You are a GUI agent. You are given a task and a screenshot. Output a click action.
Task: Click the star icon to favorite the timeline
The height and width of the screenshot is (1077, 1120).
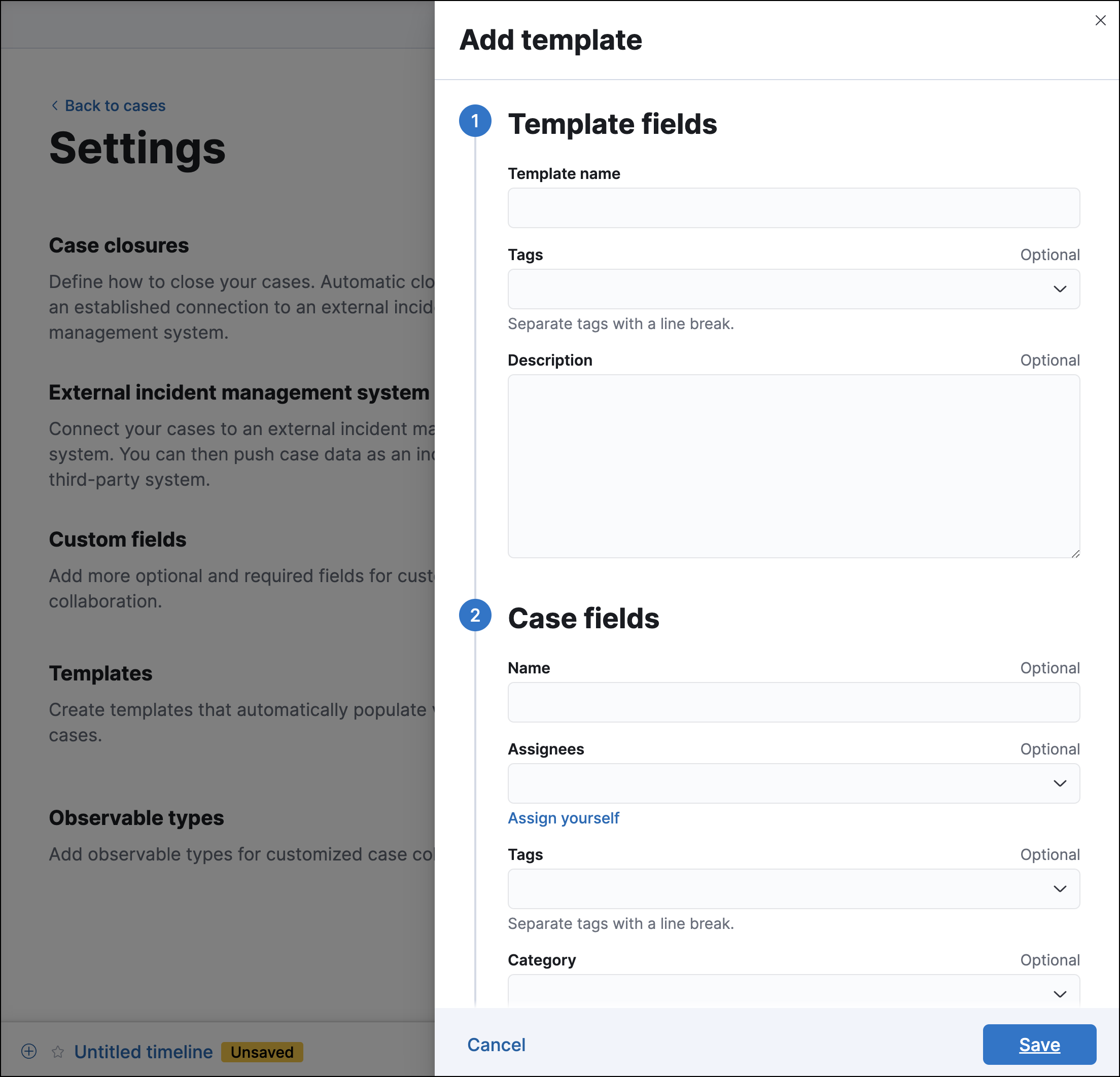pyautogui.click(x=58, y=1051)
